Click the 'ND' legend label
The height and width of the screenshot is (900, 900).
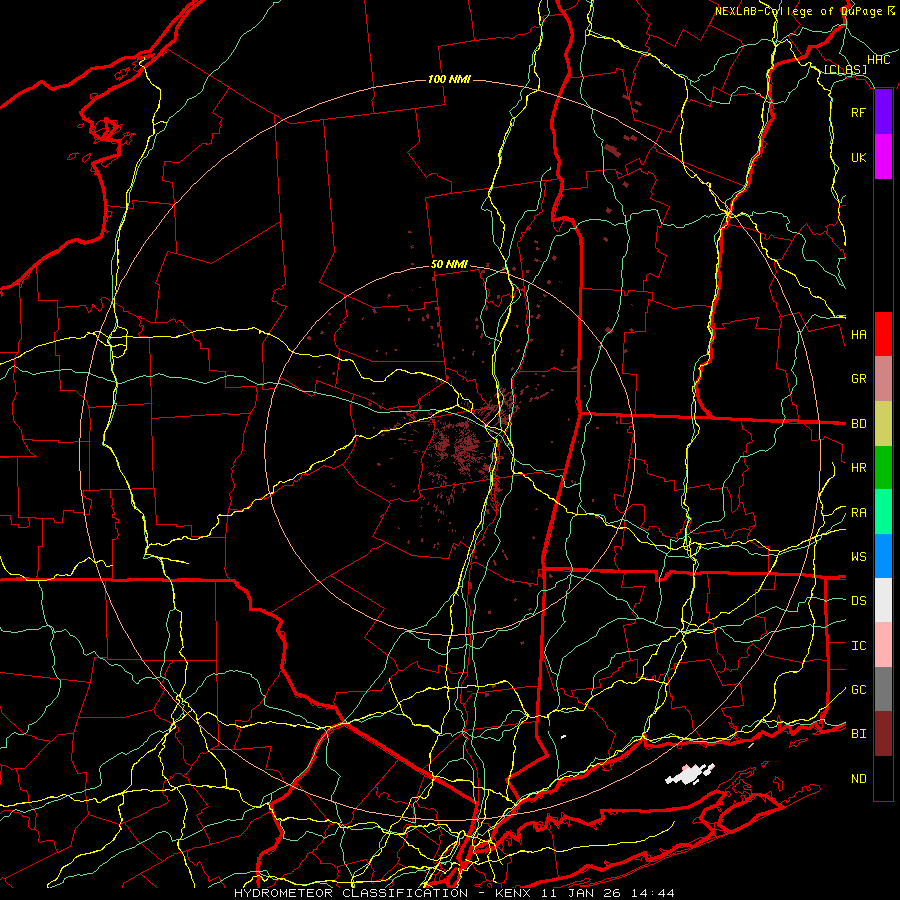point(858,779)
